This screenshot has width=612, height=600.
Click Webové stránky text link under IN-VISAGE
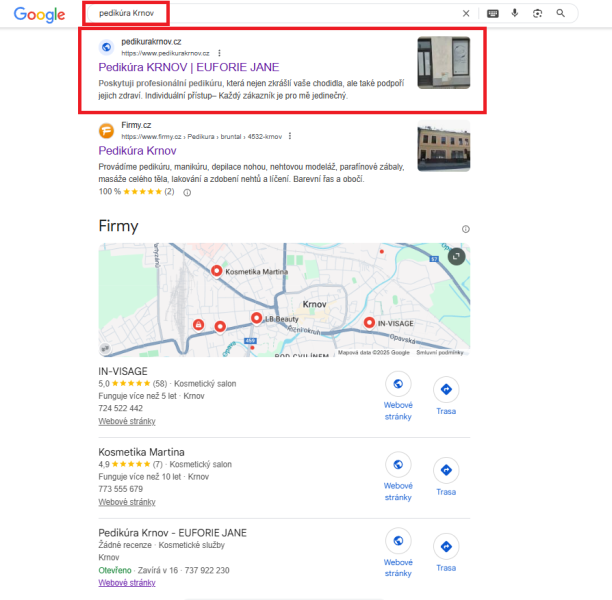coord(127,421)
